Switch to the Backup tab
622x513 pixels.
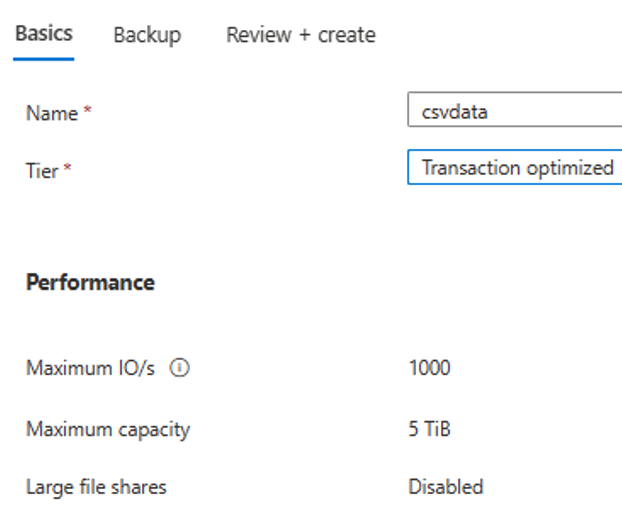pyautogui.click(x=147, y=35)
